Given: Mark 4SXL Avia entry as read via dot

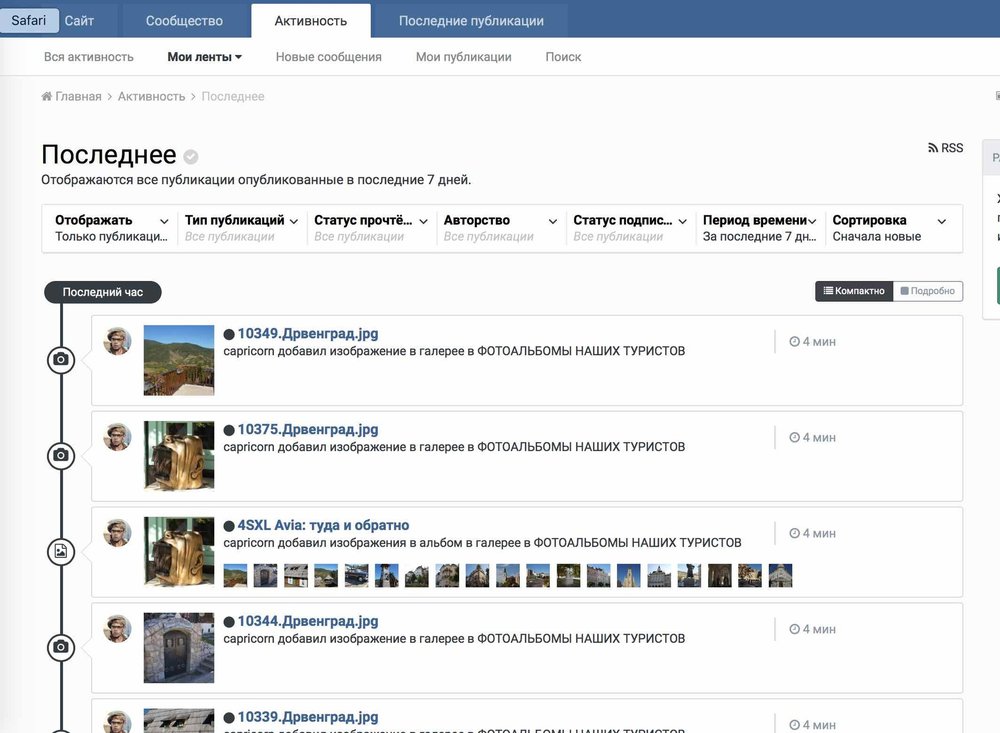Looking at the screenshot, I should pos(229,526).
